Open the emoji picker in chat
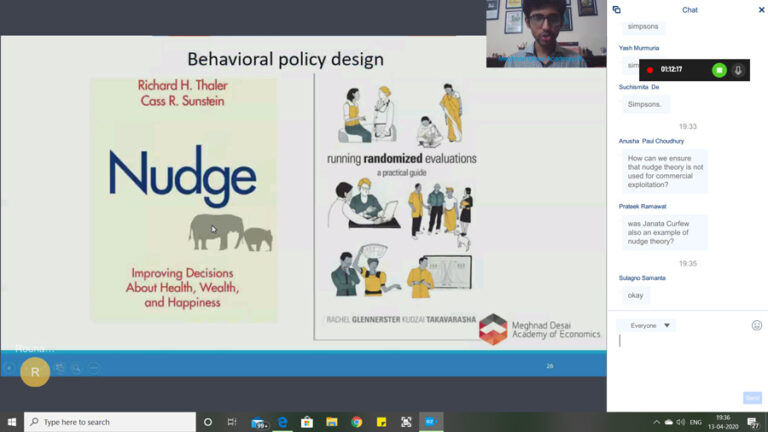The width and height of the screenshot is (768, 432). point(756,325)
